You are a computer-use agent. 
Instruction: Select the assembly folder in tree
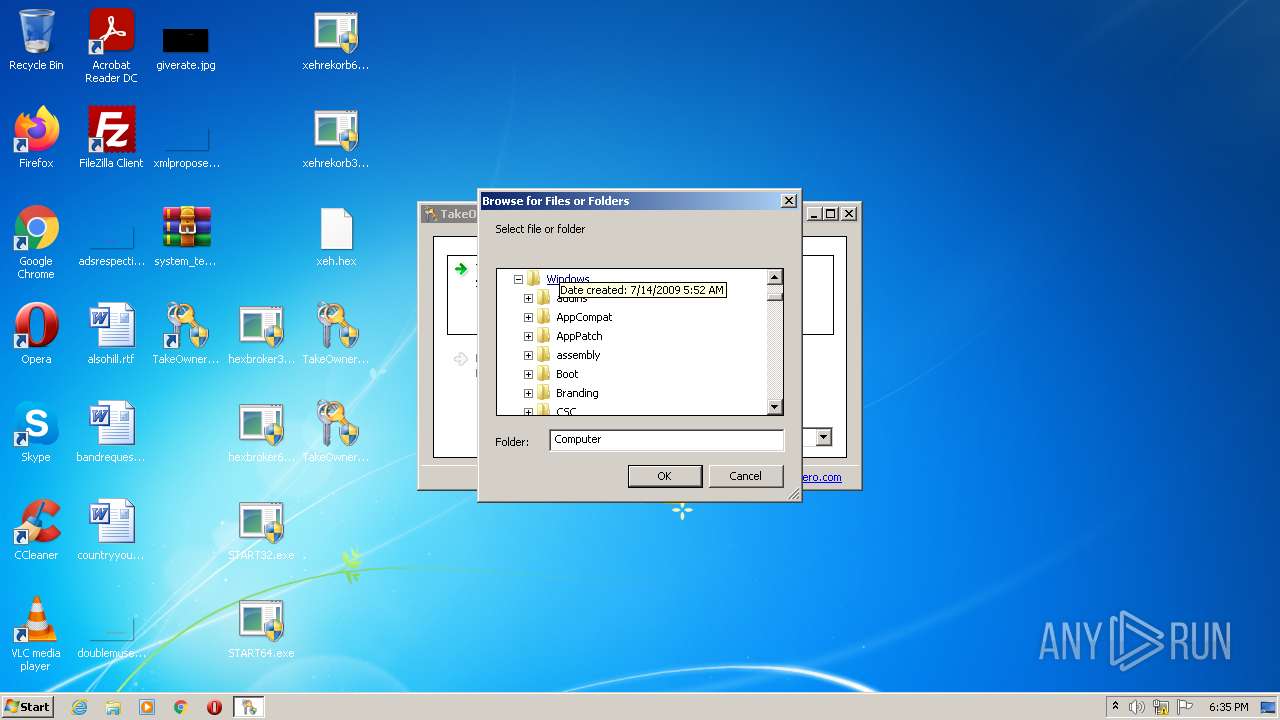point(578,355)
